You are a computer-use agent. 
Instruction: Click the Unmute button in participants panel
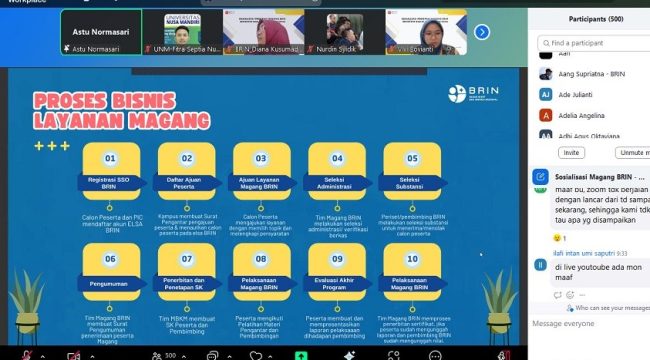click(x=633, y=153)
